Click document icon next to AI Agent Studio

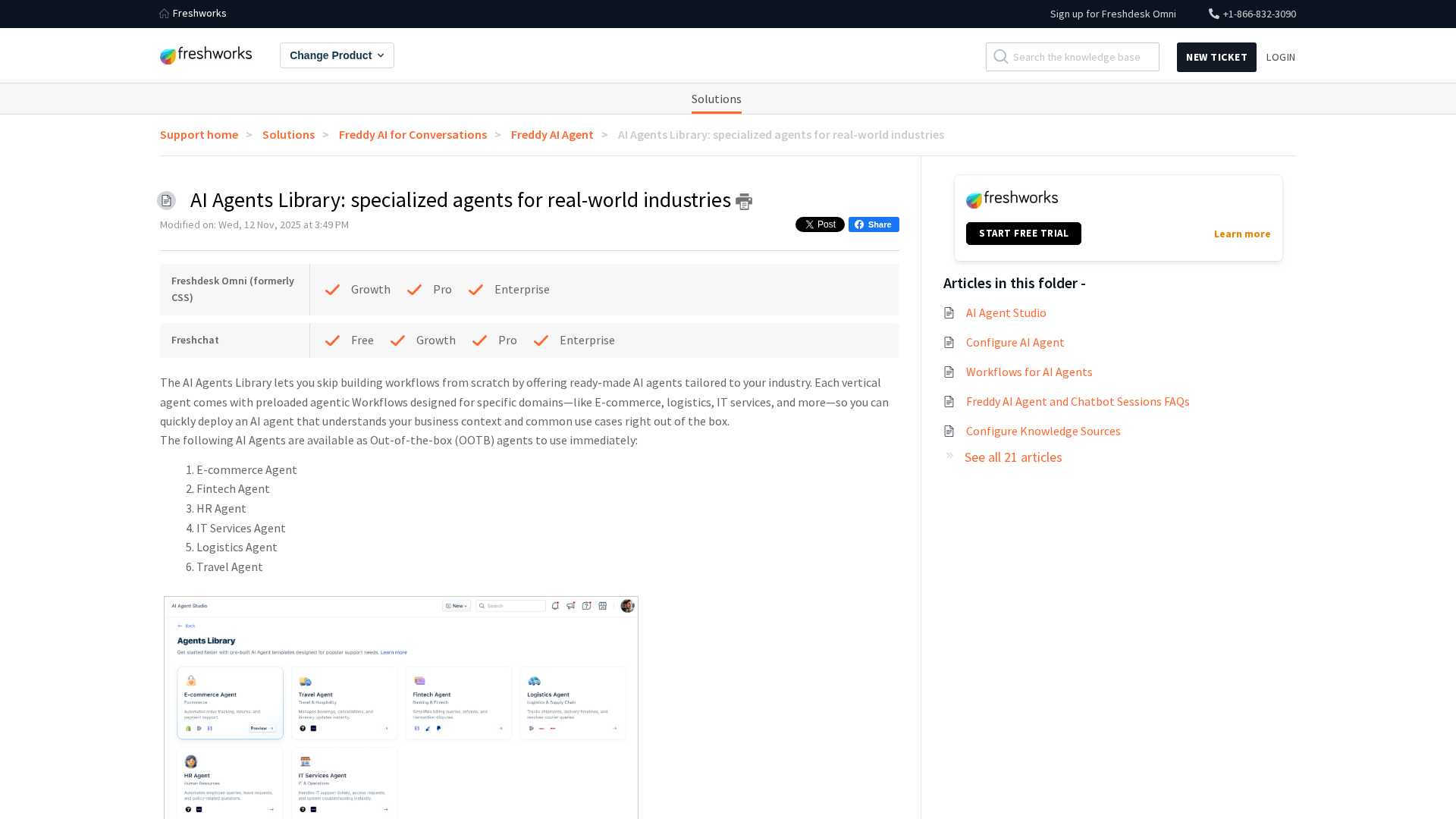coord(949,312)
